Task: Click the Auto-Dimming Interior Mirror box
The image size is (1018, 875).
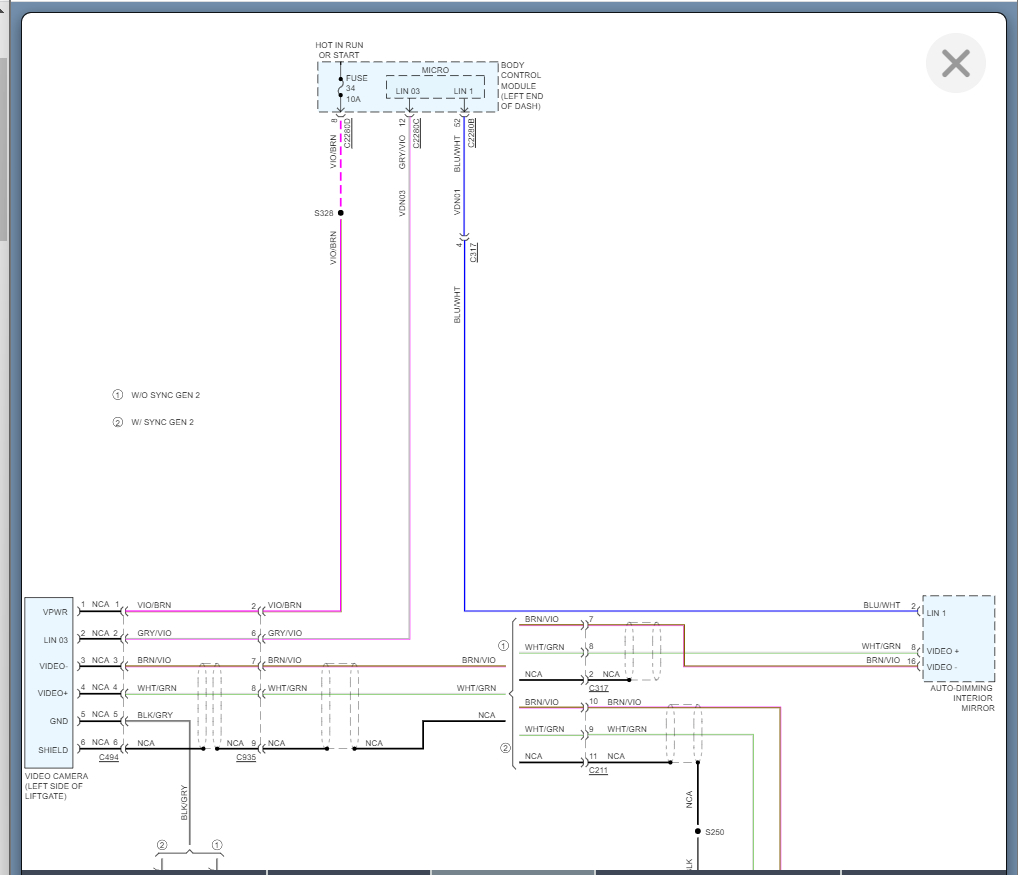Action: (958, 638)
